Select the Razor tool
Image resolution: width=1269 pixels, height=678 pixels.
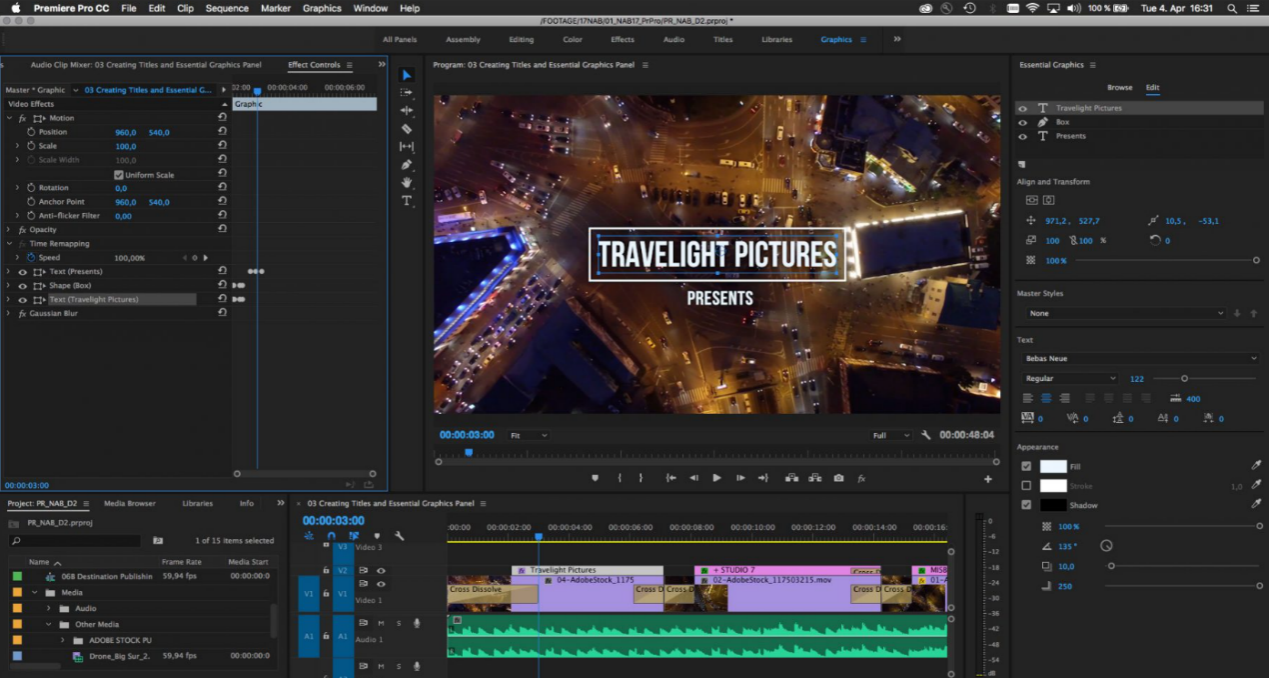(x=406, y=129)
